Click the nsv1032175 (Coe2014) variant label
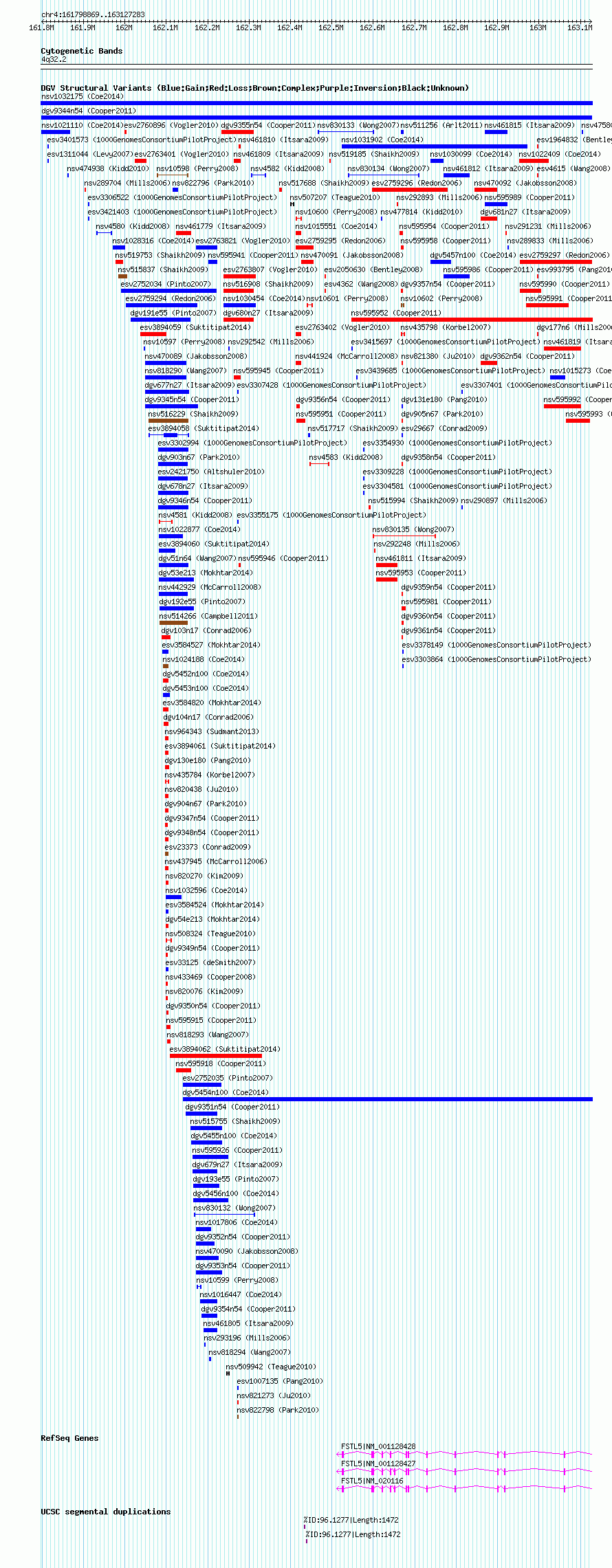Image resolution: width=612 pixels, height=1568 pixels. pyautogui.click(x=83, y=96)
